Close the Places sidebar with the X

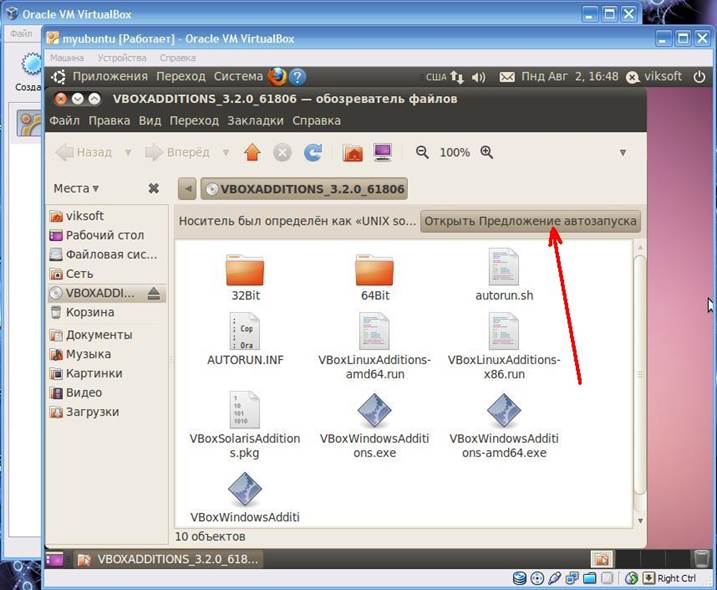(x=154, y=188)
